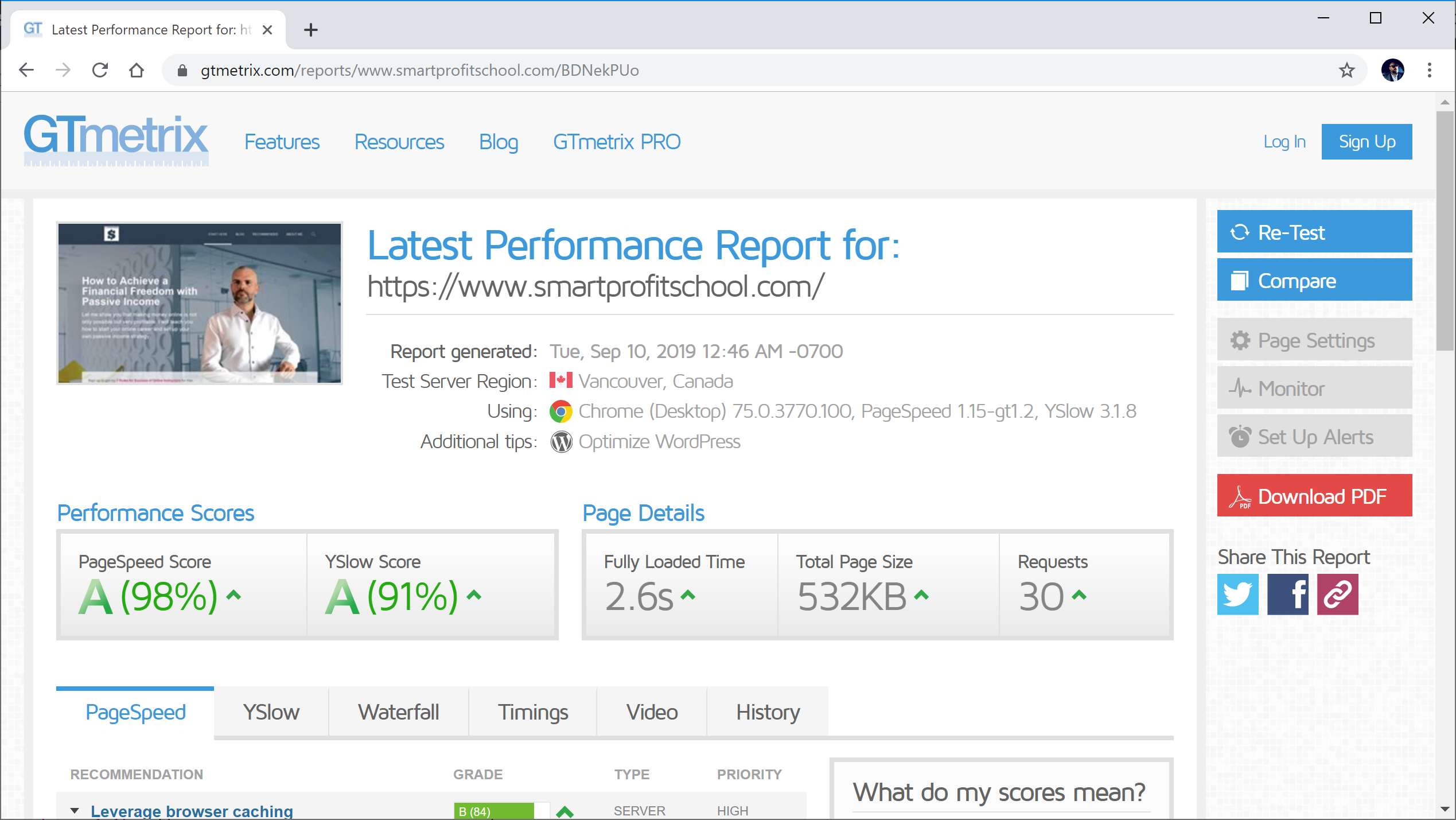Click the Log In link
The height and width of the screenshot is (820, 1456).
(1284, 142)
